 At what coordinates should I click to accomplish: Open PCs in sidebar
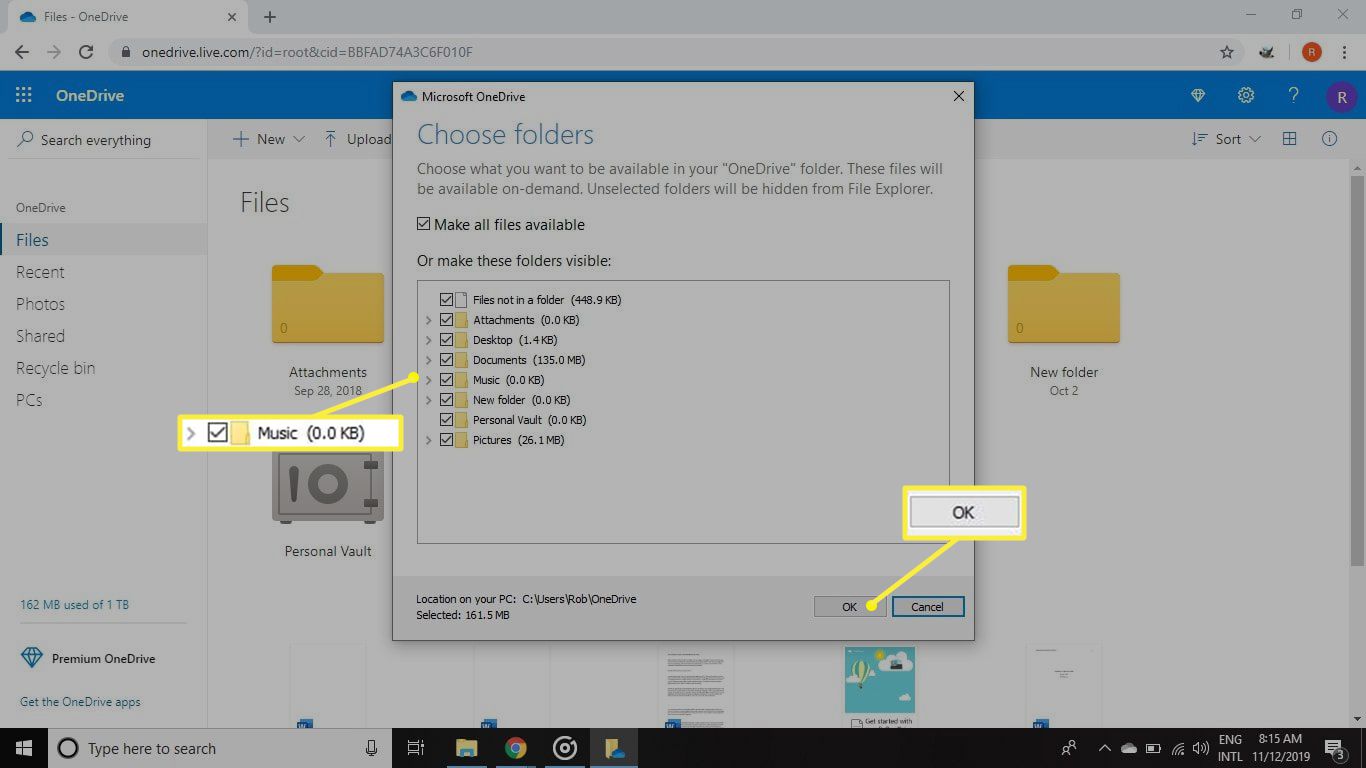[29, 400]
